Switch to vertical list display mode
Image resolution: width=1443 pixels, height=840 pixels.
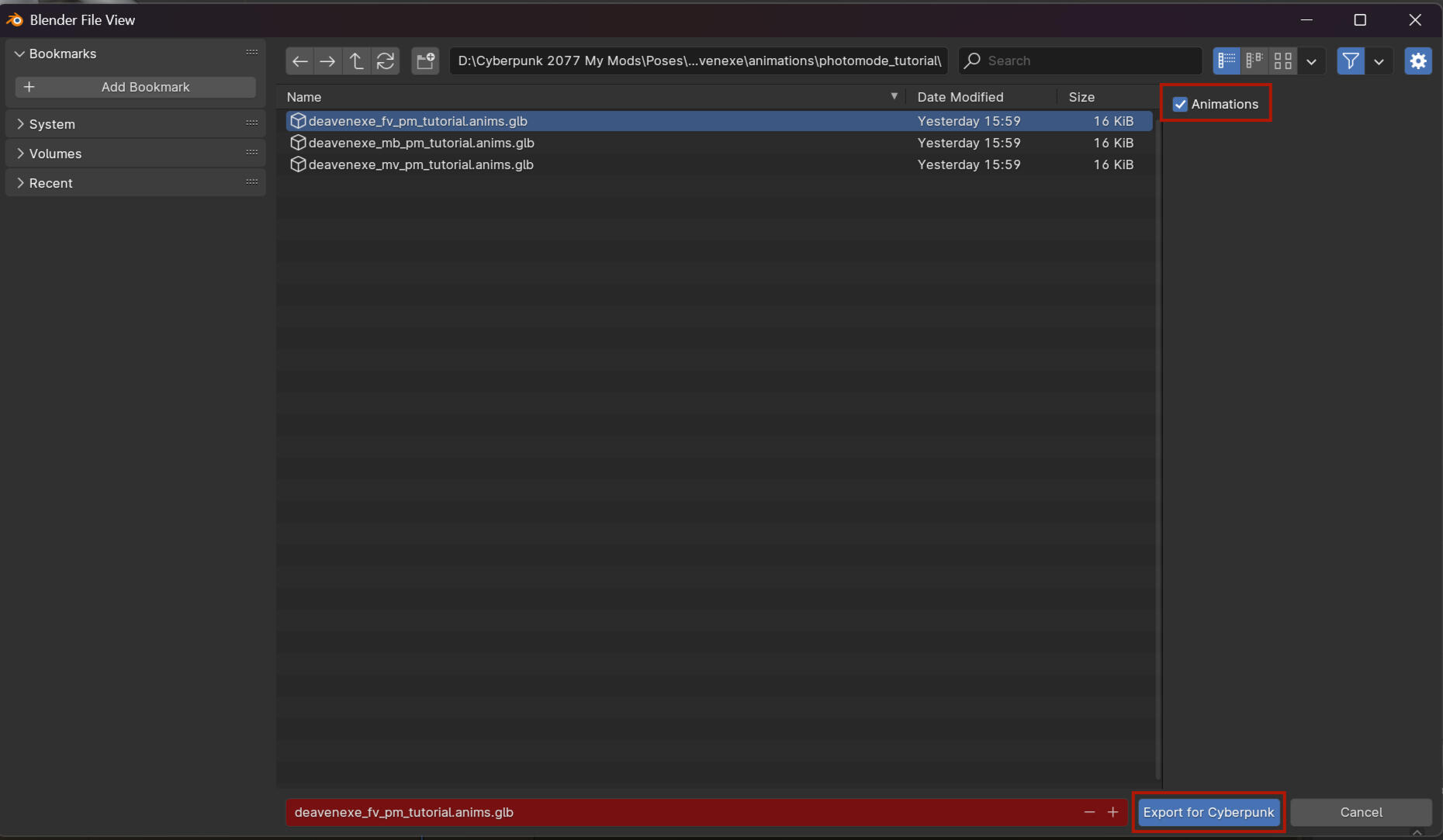point(1227,60)
